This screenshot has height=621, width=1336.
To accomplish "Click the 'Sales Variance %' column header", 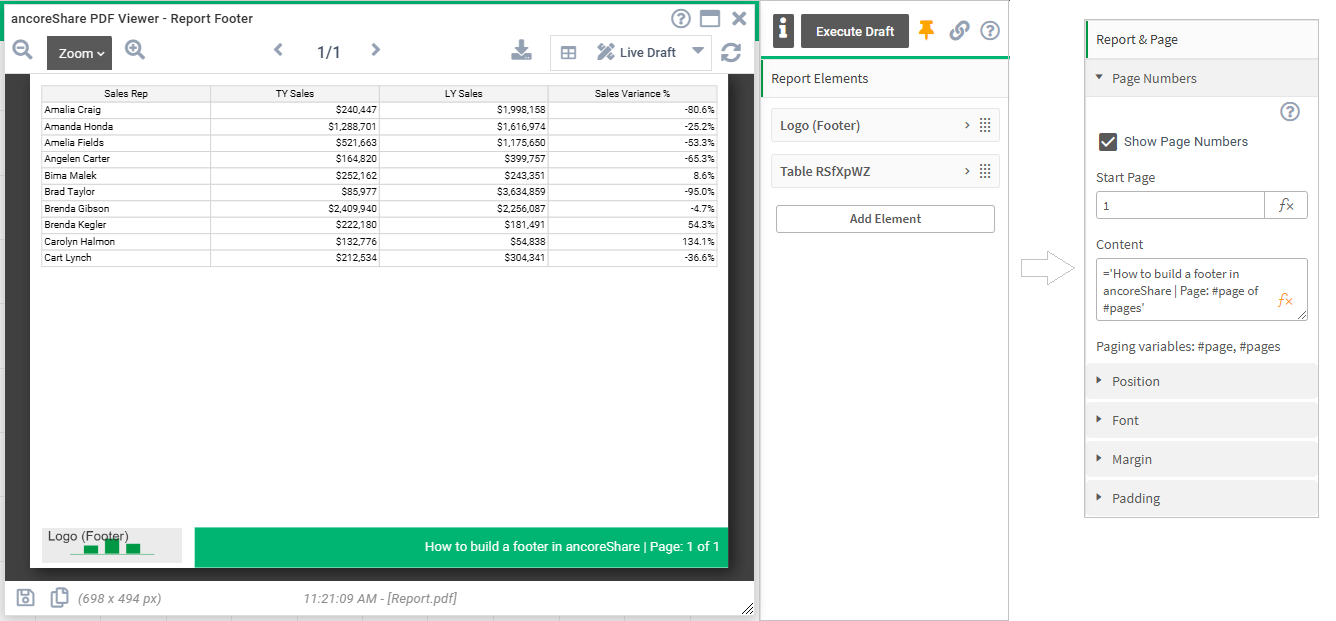I will click(633, 94).
